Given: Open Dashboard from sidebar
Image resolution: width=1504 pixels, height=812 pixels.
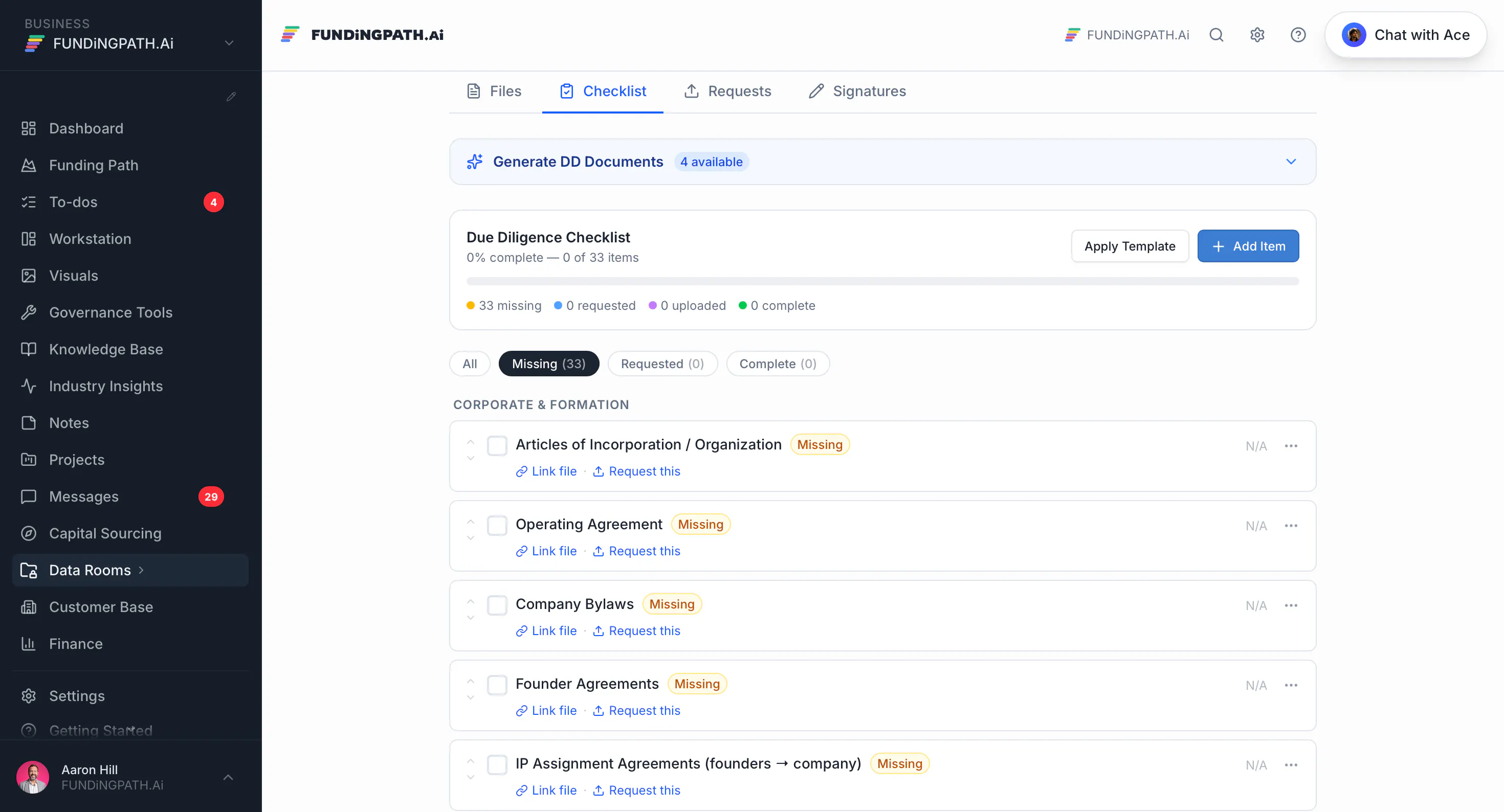Looking at the screenshot, I should point(131,128).
